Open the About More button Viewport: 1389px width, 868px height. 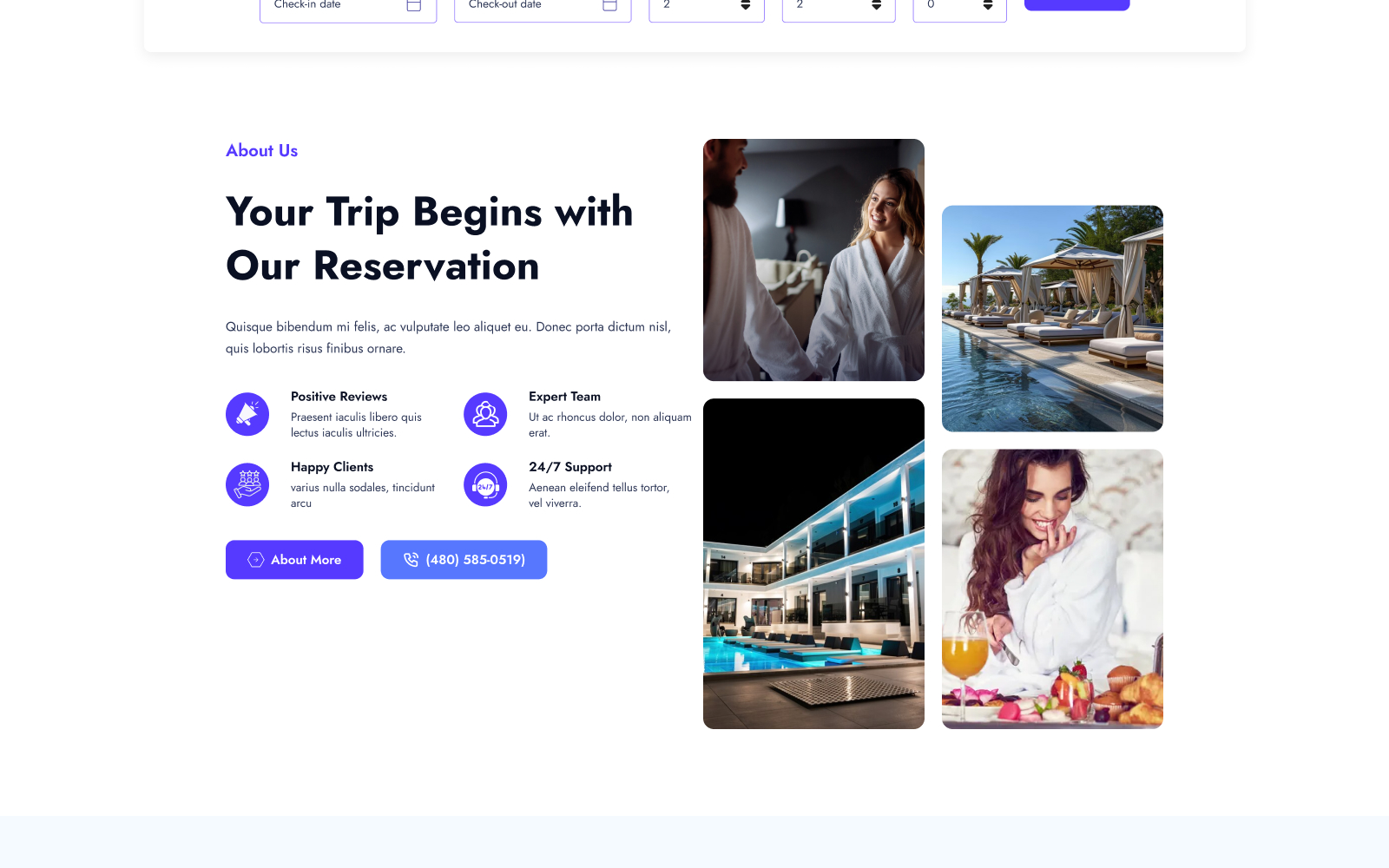(294, 560)
